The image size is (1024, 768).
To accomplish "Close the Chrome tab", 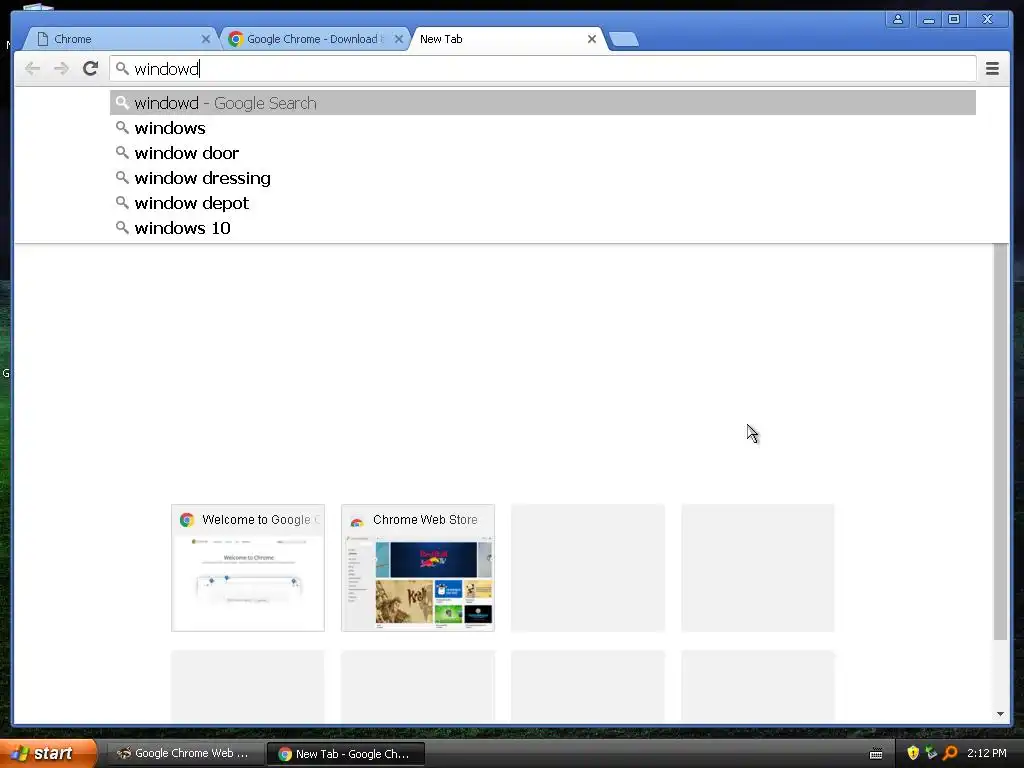I will tap(206, 39).
